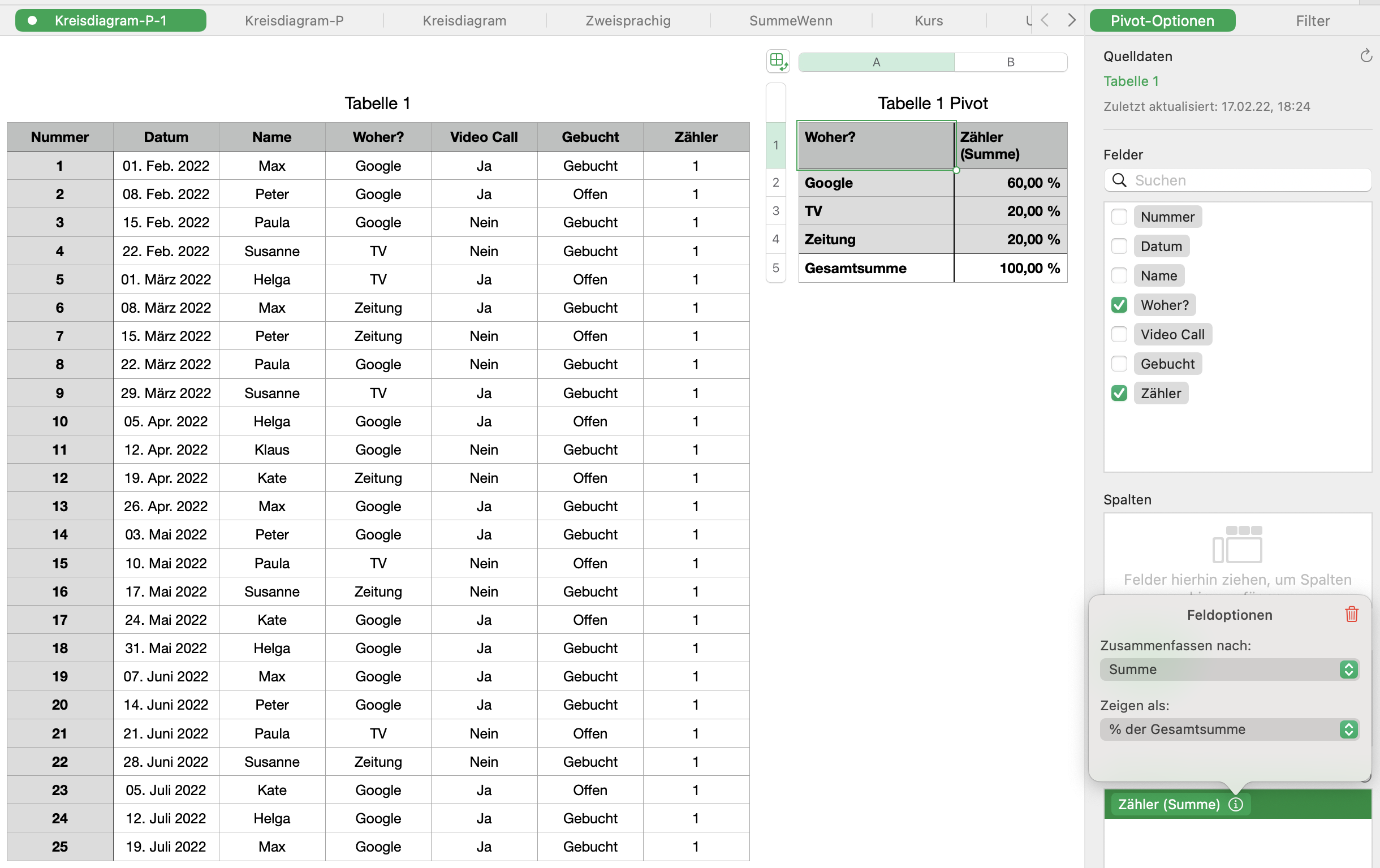Uncheck the Woher? field checkbox

coord(1119,305)
